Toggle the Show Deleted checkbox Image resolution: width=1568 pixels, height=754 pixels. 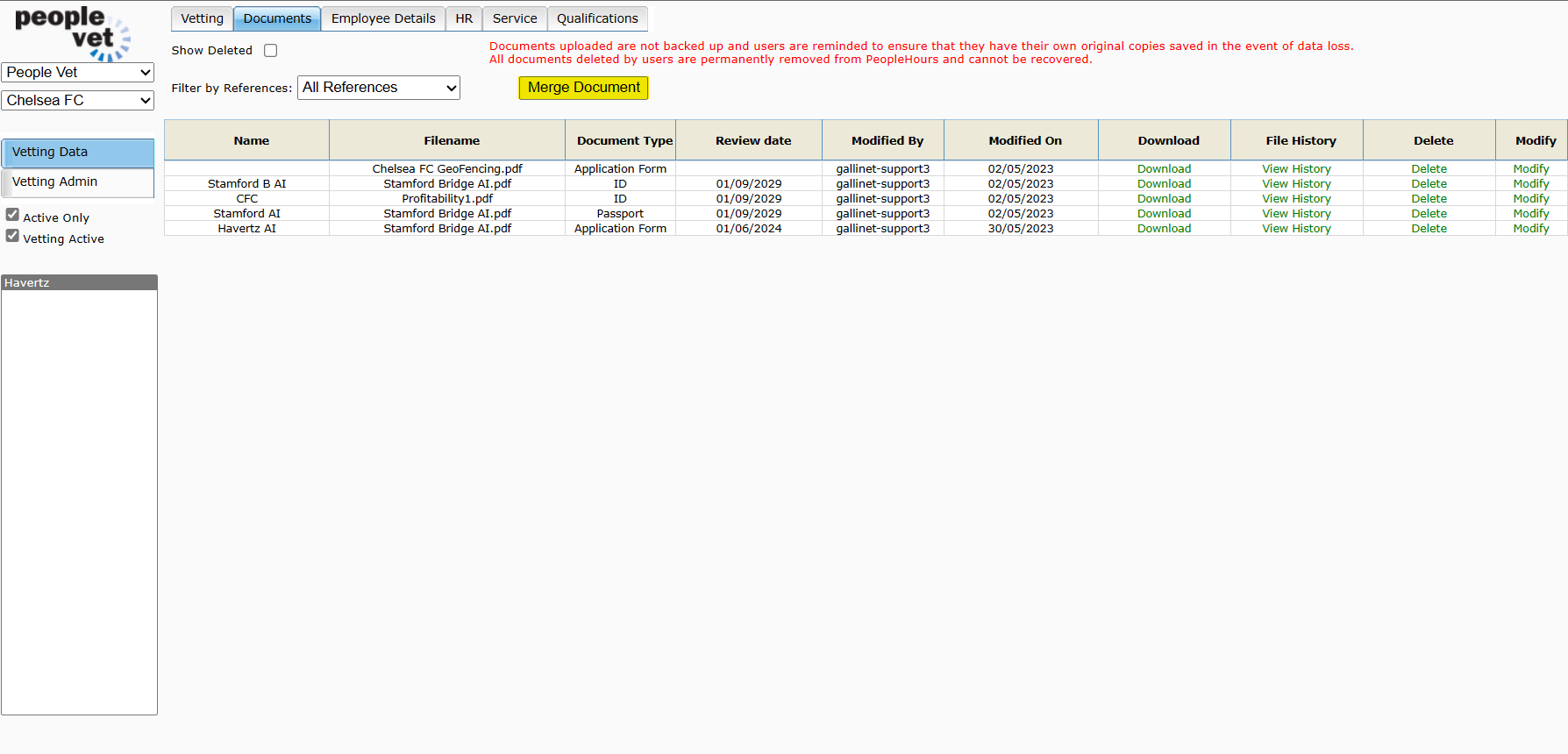[271, 51]
